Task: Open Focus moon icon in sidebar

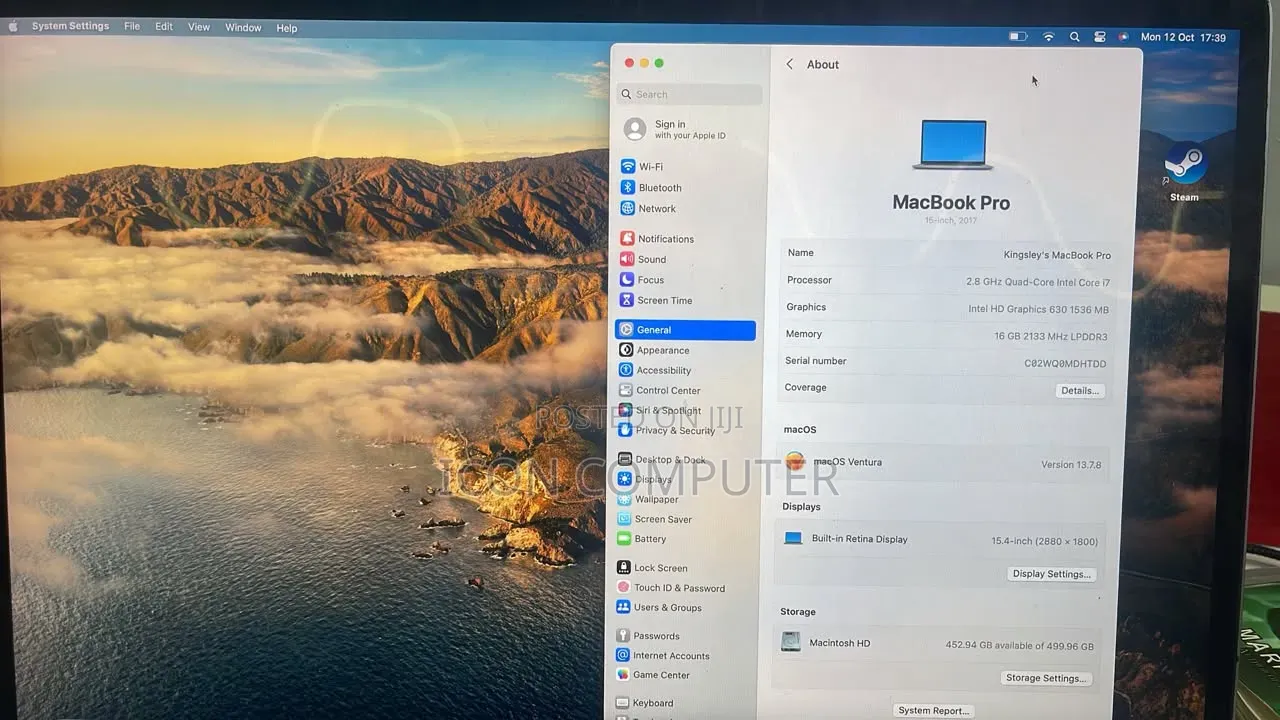Action: point(627,280)
